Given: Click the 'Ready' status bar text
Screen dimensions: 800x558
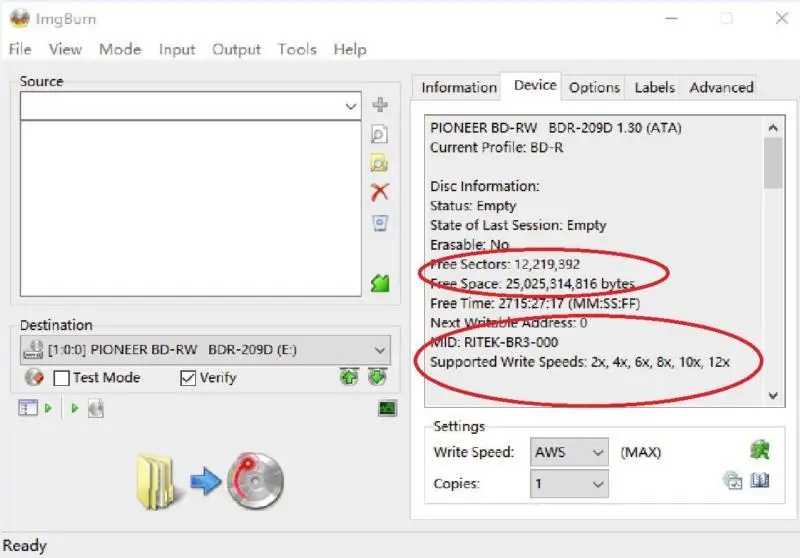Looking at the screenshot, I should (24, 545).
